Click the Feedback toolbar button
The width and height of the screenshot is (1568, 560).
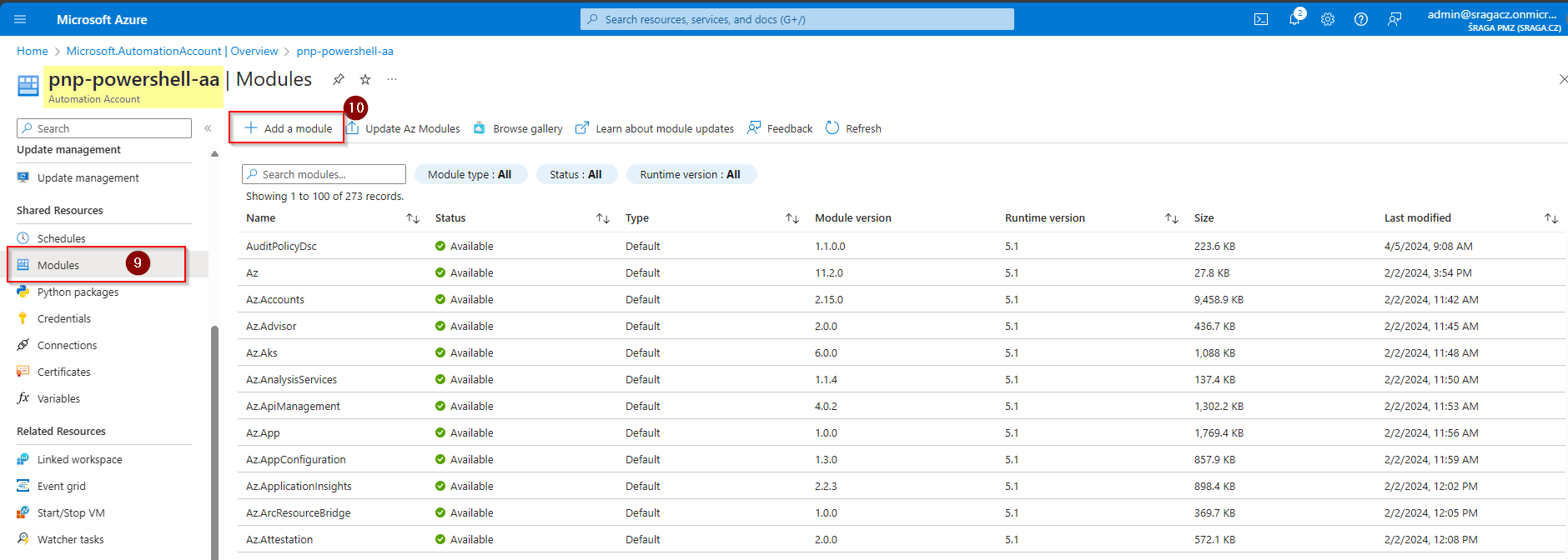[x=780, y=128]
